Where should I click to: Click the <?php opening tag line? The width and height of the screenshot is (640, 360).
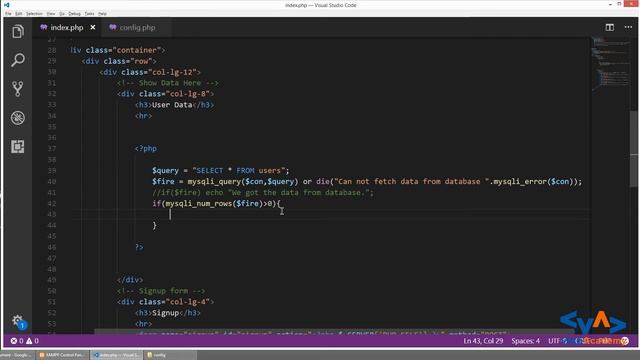point(146,149)
